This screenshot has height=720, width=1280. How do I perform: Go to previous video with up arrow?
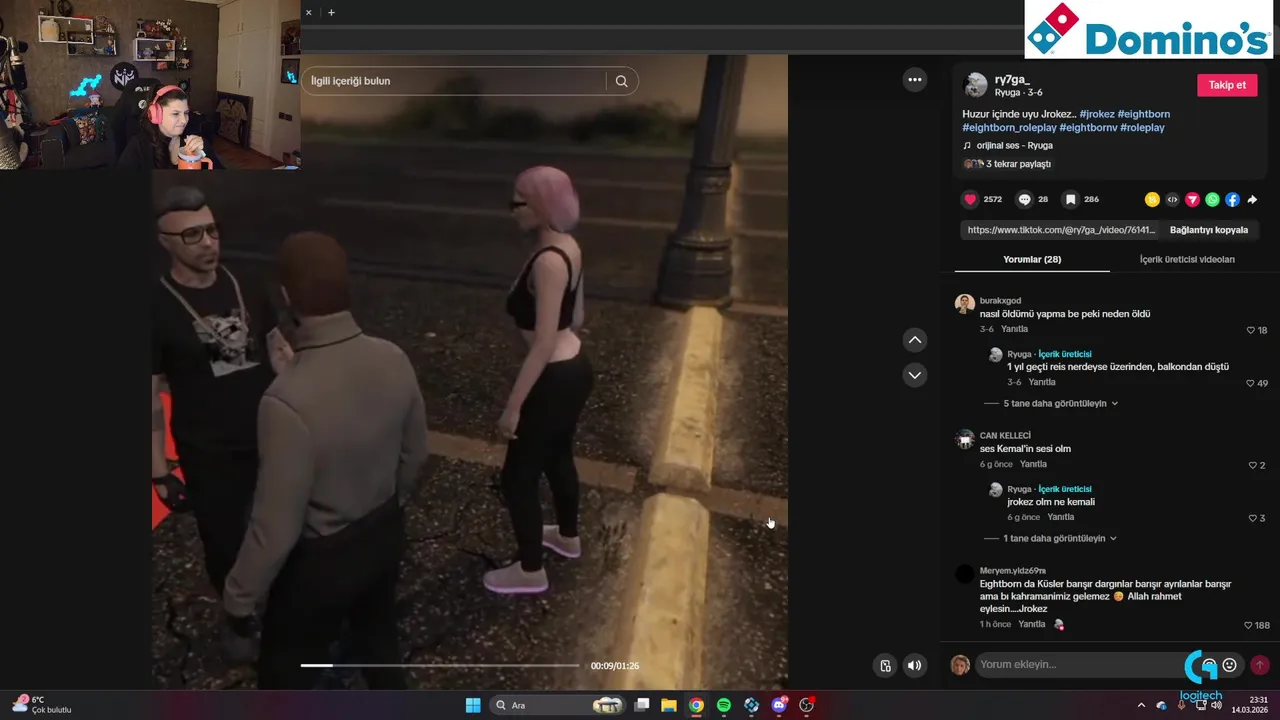(x=914, y=340)
